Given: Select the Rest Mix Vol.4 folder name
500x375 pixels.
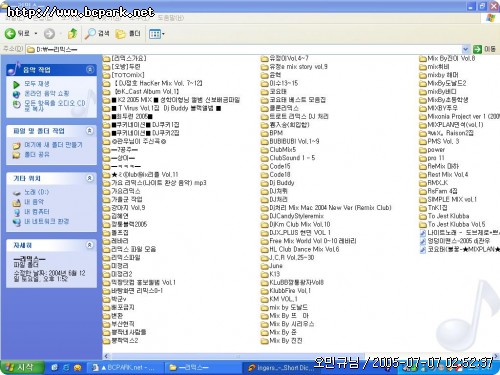Looking at the screenshot, I should 448,174.
